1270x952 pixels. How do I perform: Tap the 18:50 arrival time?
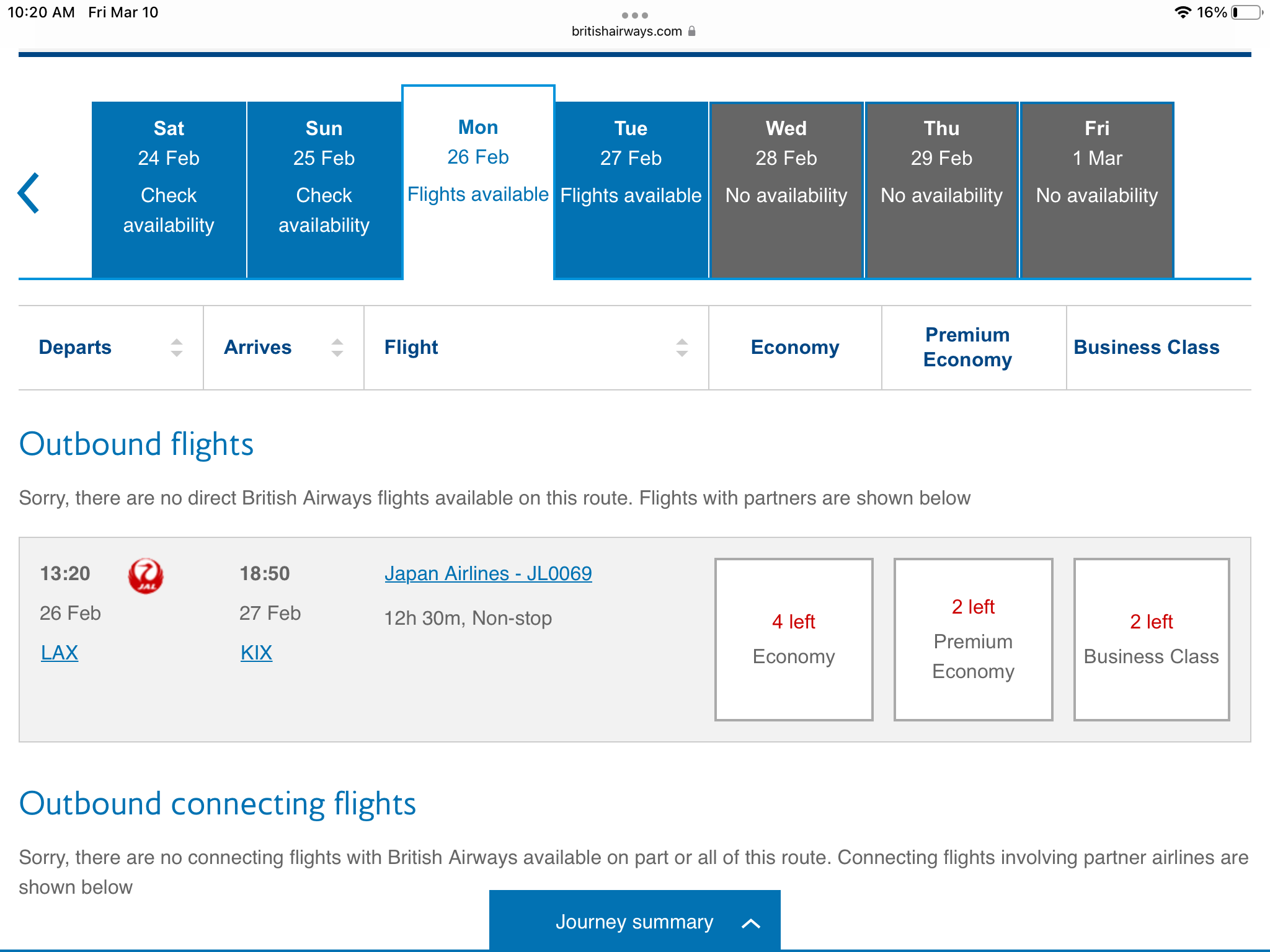click(265, 573)
